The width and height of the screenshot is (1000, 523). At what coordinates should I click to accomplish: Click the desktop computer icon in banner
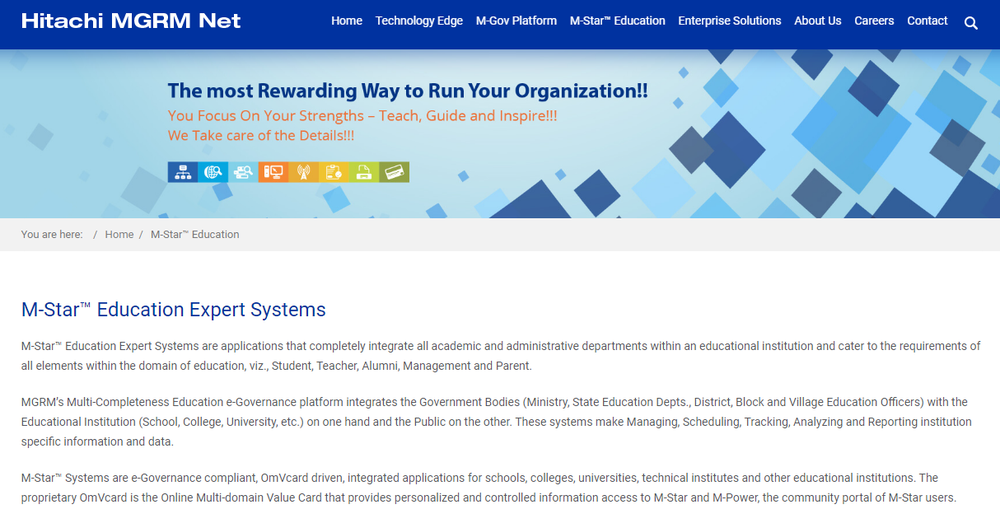pyautogui.click(x=273, y=172)
